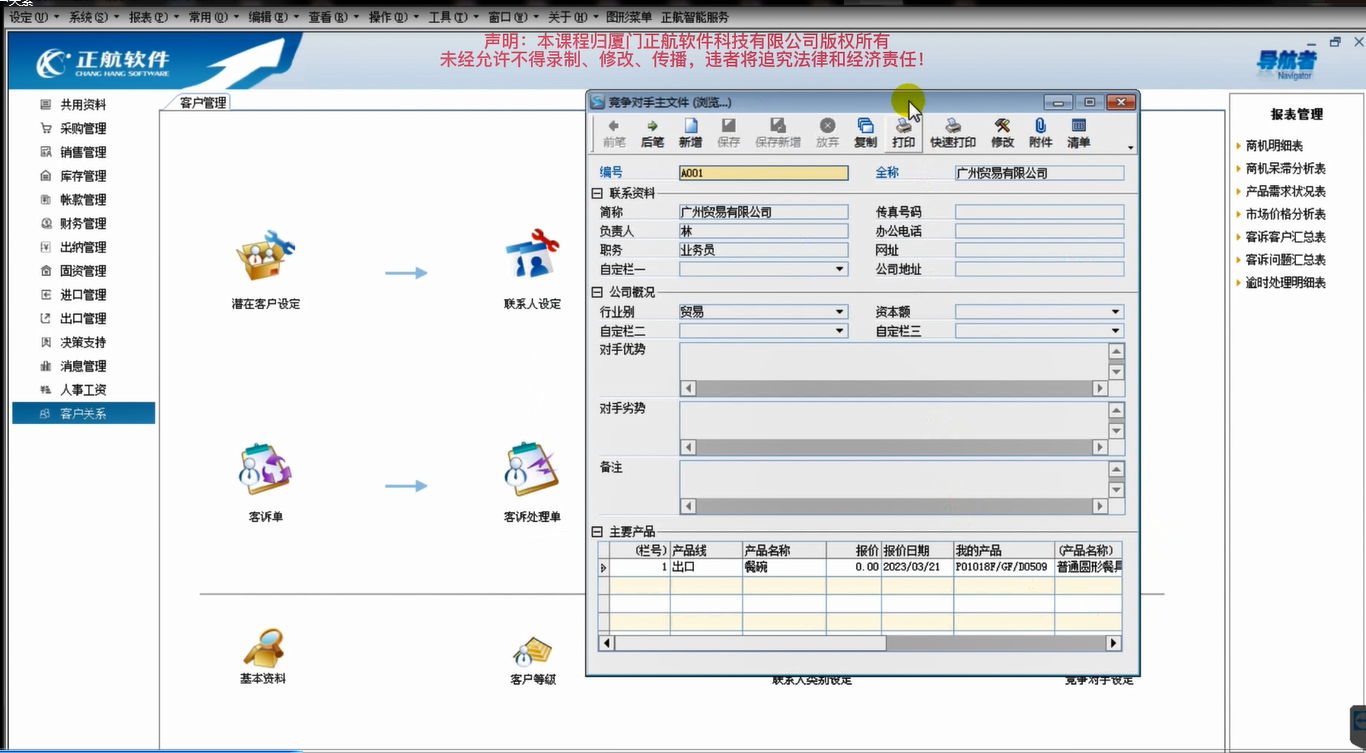
Task: Click the 传真号码 input field
Action: 1039,212
